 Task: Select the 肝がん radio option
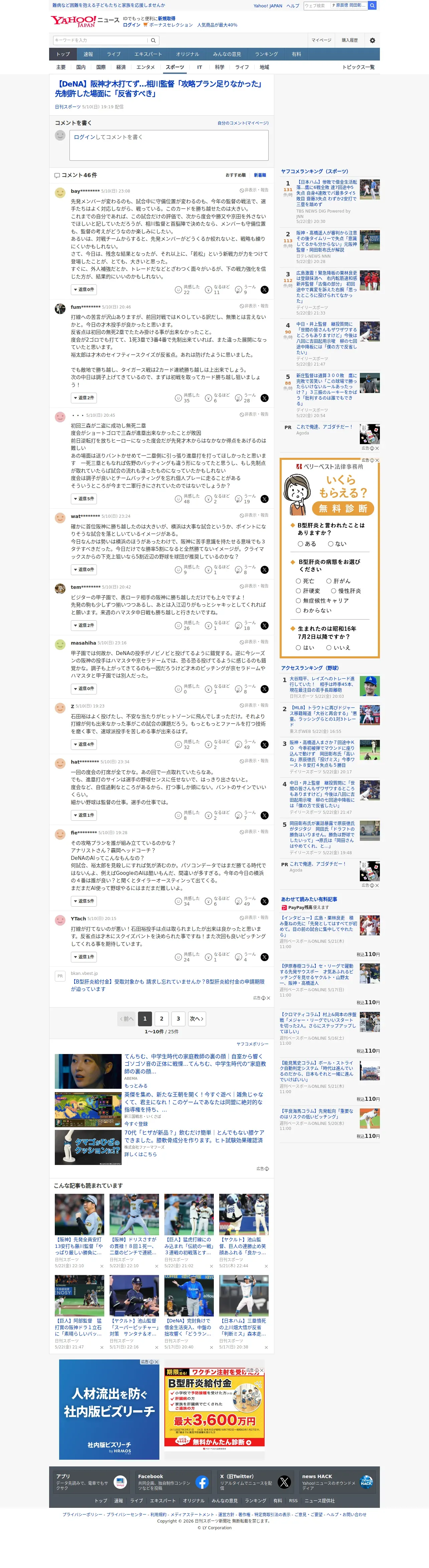(329, 581)
